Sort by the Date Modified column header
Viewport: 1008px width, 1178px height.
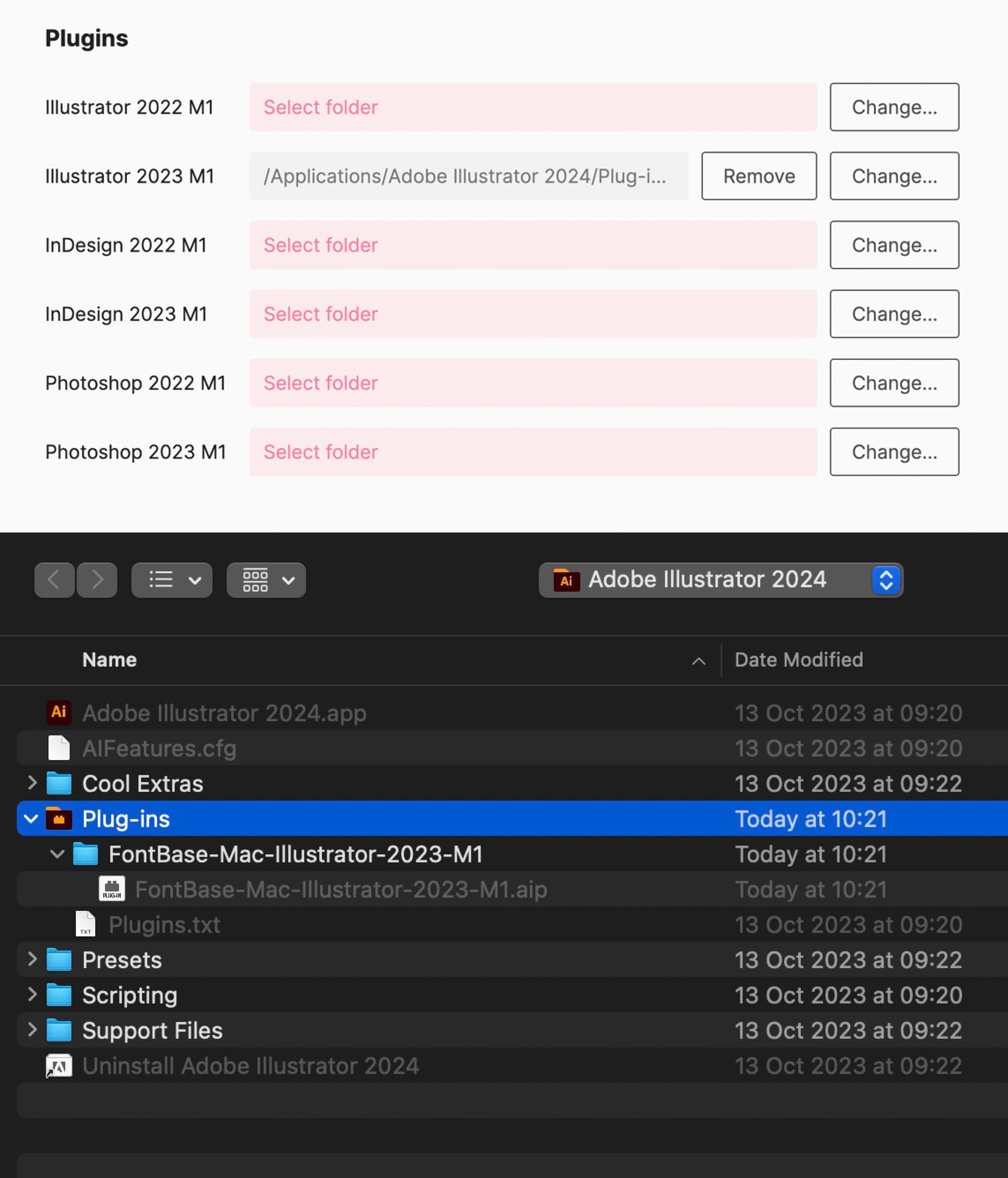click(x=798, y=659)
